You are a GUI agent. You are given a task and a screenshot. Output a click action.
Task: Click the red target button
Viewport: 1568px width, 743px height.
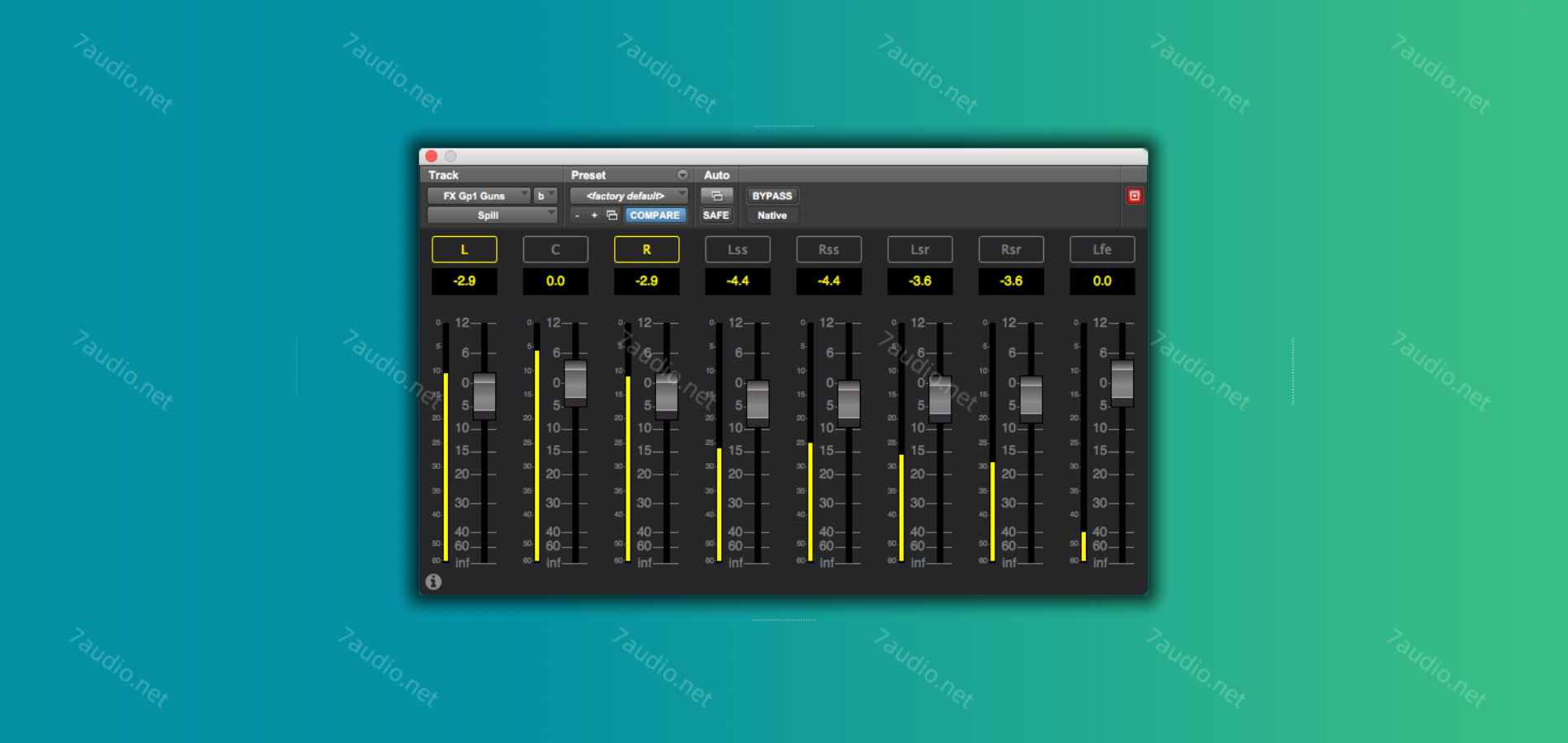[x=1135, y=196]
